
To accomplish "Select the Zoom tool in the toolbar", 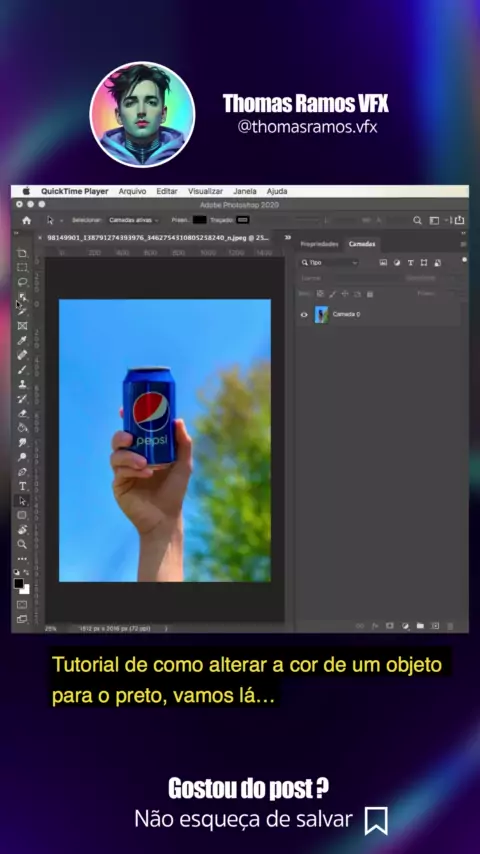I will [x=22, y=544].
